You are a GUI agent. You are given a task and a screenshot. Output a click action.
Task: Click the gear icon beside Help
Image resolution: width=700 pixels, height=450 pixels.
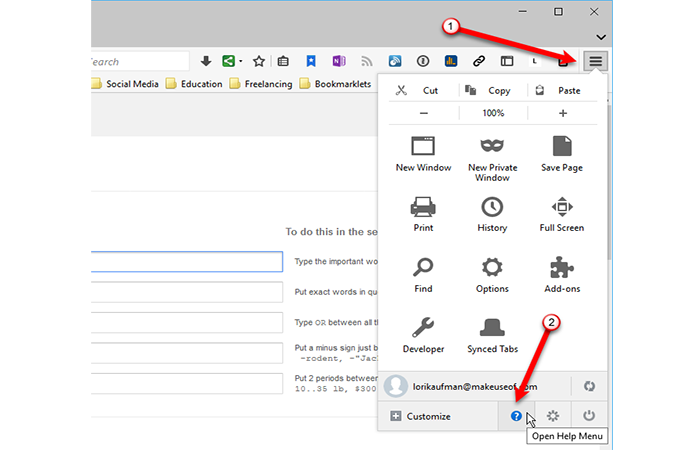[x=553, y=416]
